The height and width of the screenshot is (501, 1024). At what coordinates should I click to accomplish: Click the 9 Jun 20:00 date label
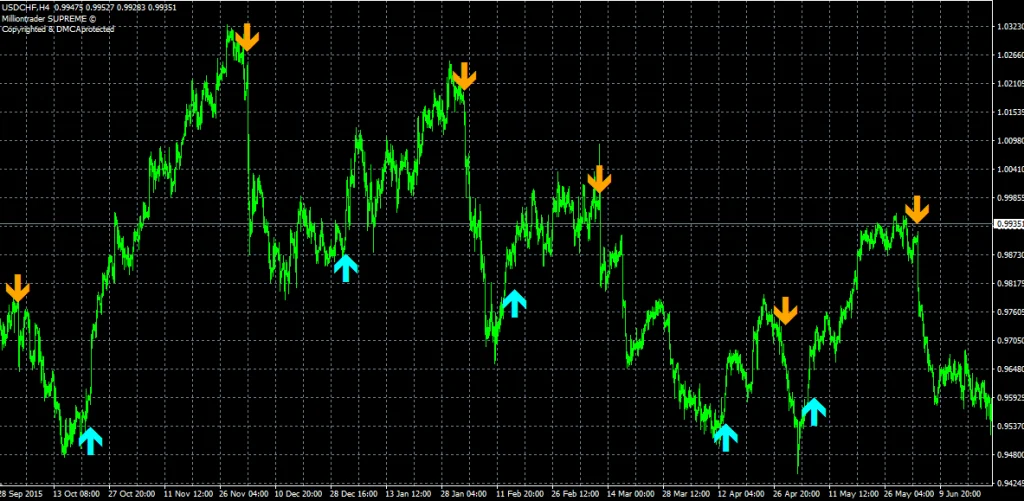click(964, 494)
